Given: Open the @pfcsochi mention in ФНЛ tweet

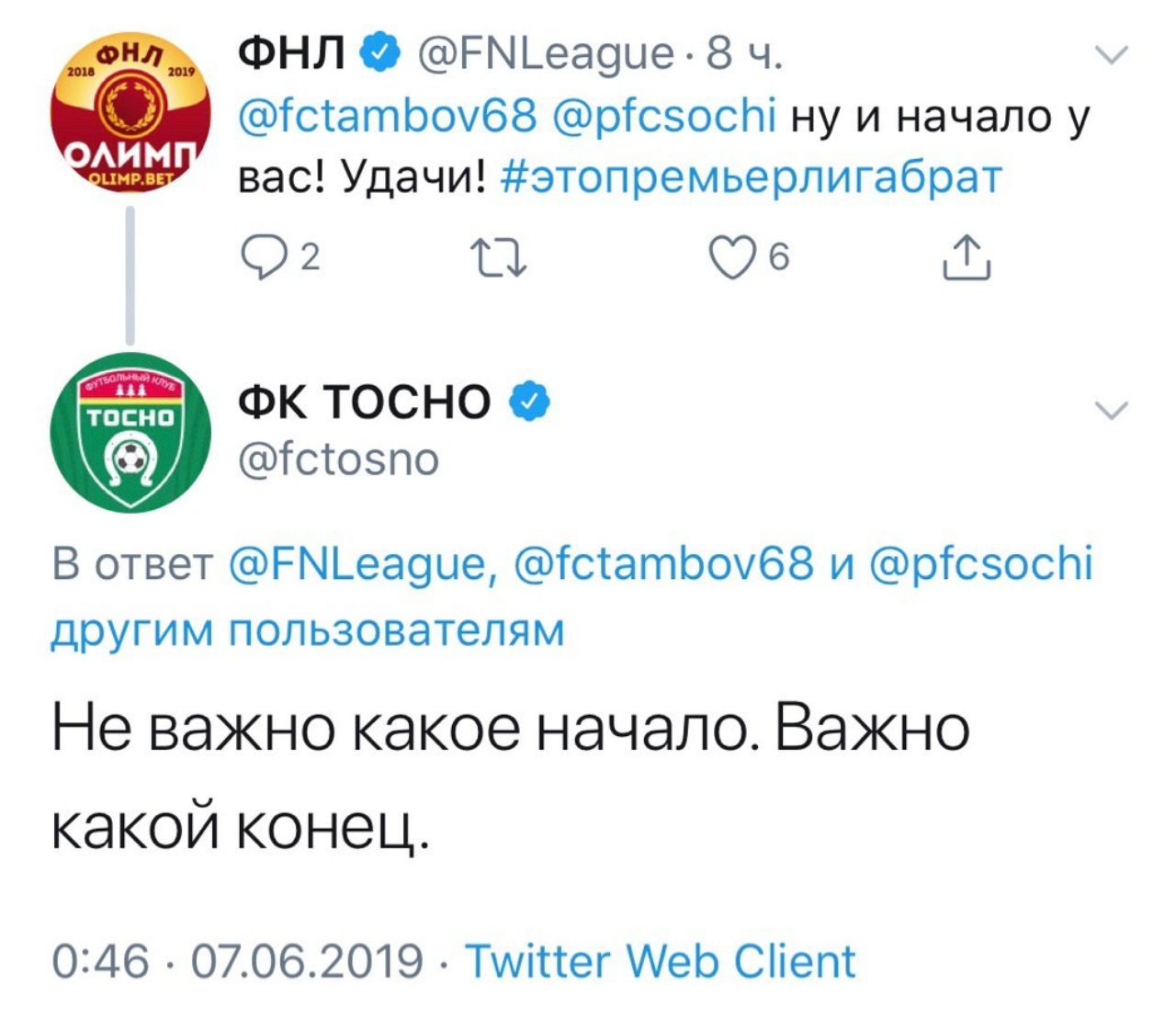Looking at the screenshot, I should [x=665, y=116].
